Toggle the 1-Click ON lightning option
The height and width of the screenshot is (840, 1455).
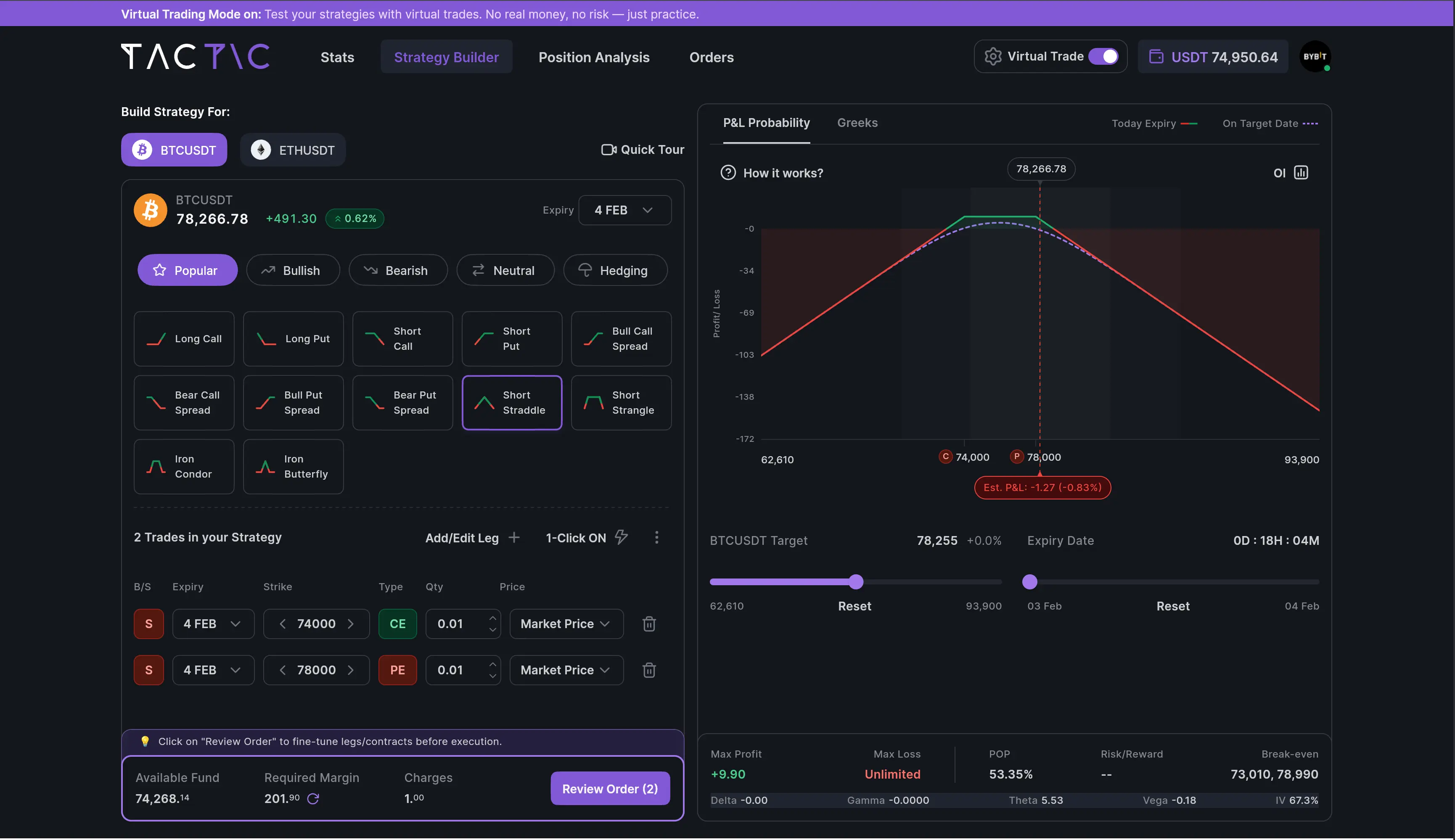(621, 538)
